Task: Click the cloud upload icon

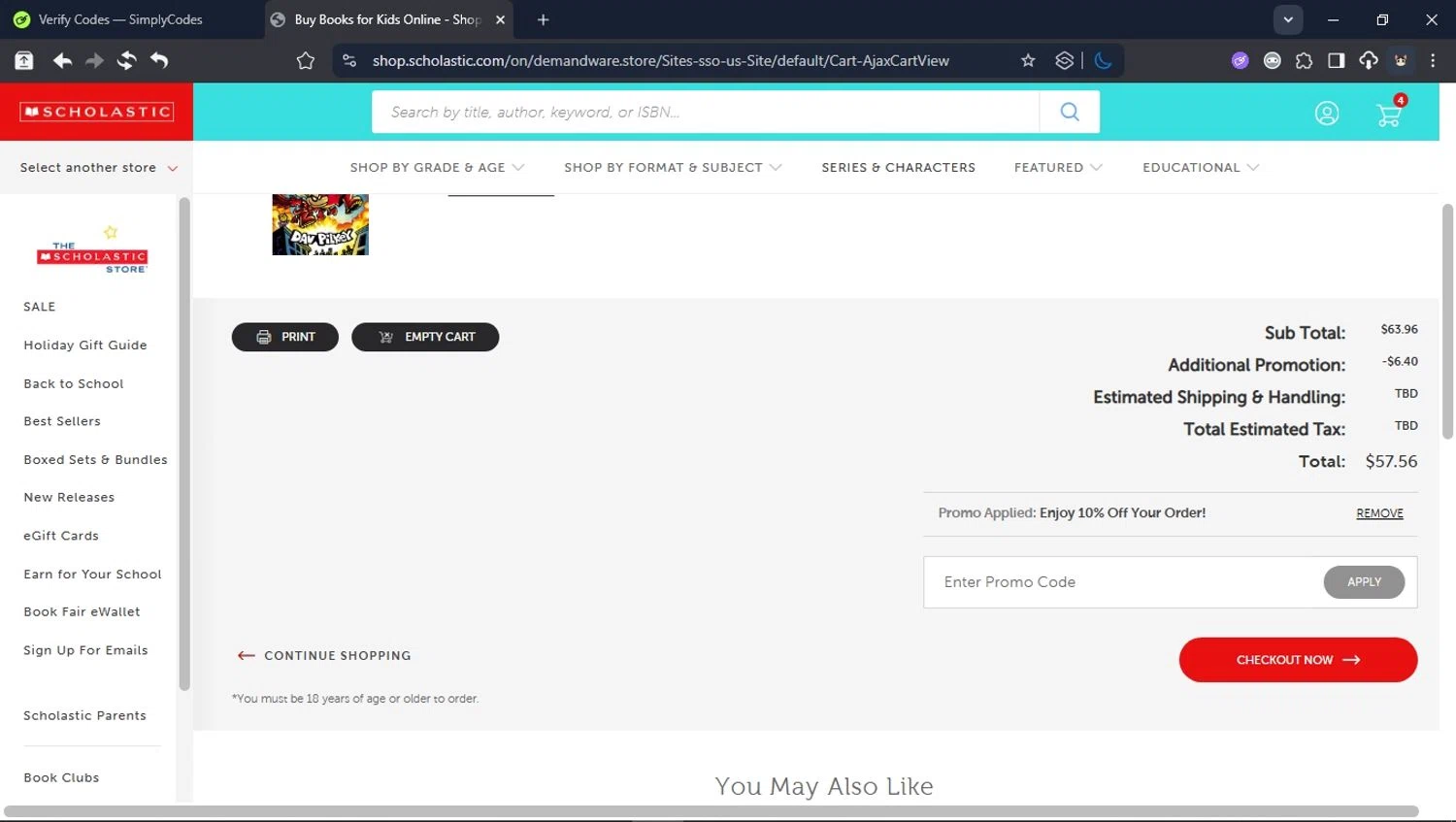Action: (x=1369, y=60)
